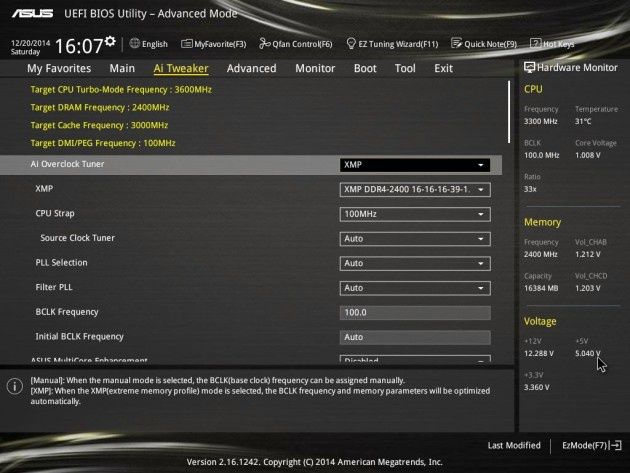
Task: Expand the Ai Overclock Tuner dropdown
Action: pyautogui.click(x=415, y=165)
